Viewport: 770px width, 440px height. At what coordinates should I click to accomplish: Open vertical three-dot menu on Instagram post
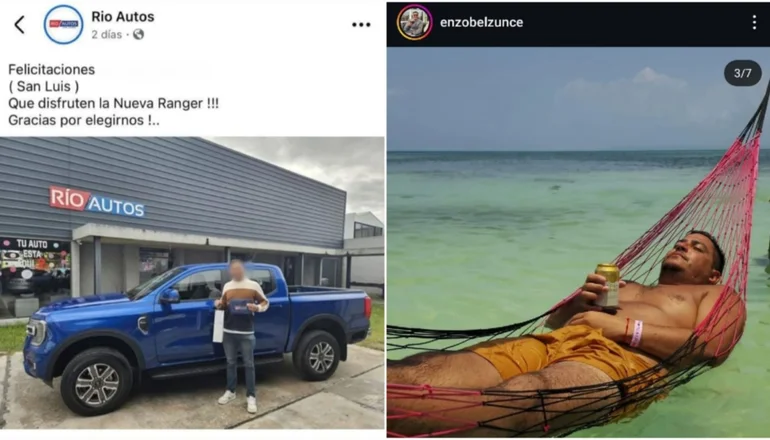point(754,22)
